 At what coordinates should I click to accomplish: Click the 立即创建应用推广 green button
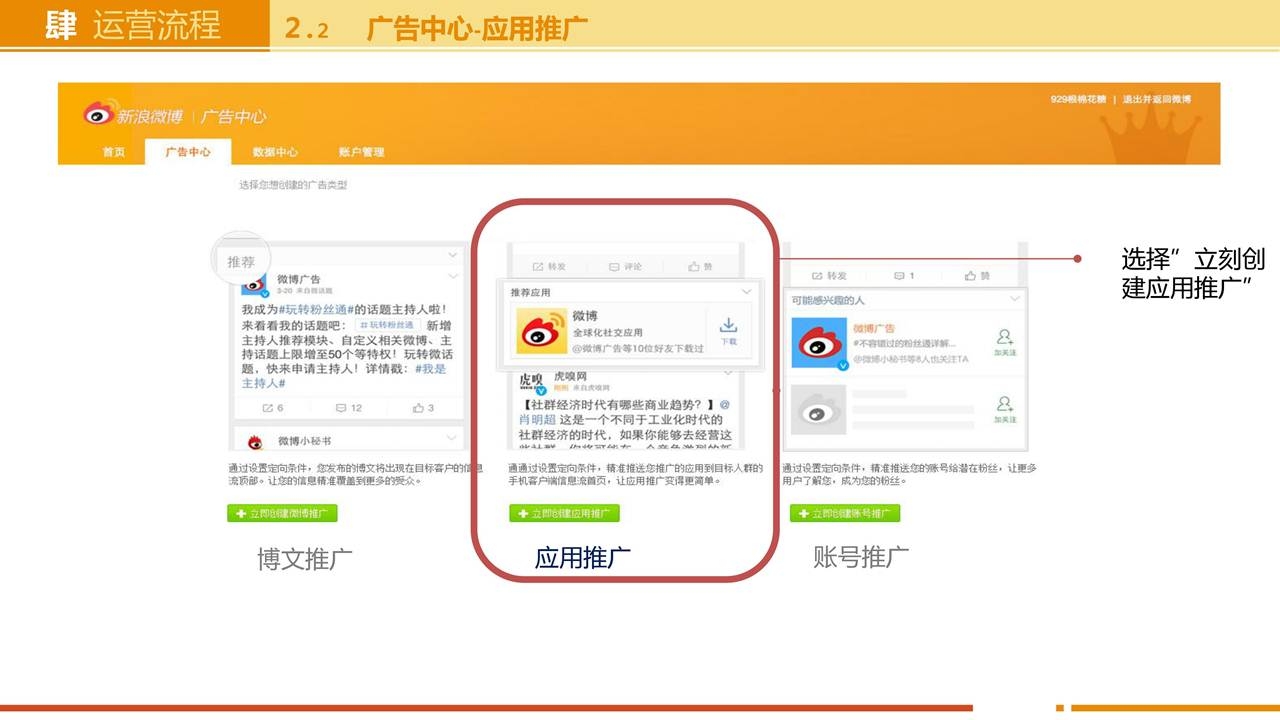564,513
